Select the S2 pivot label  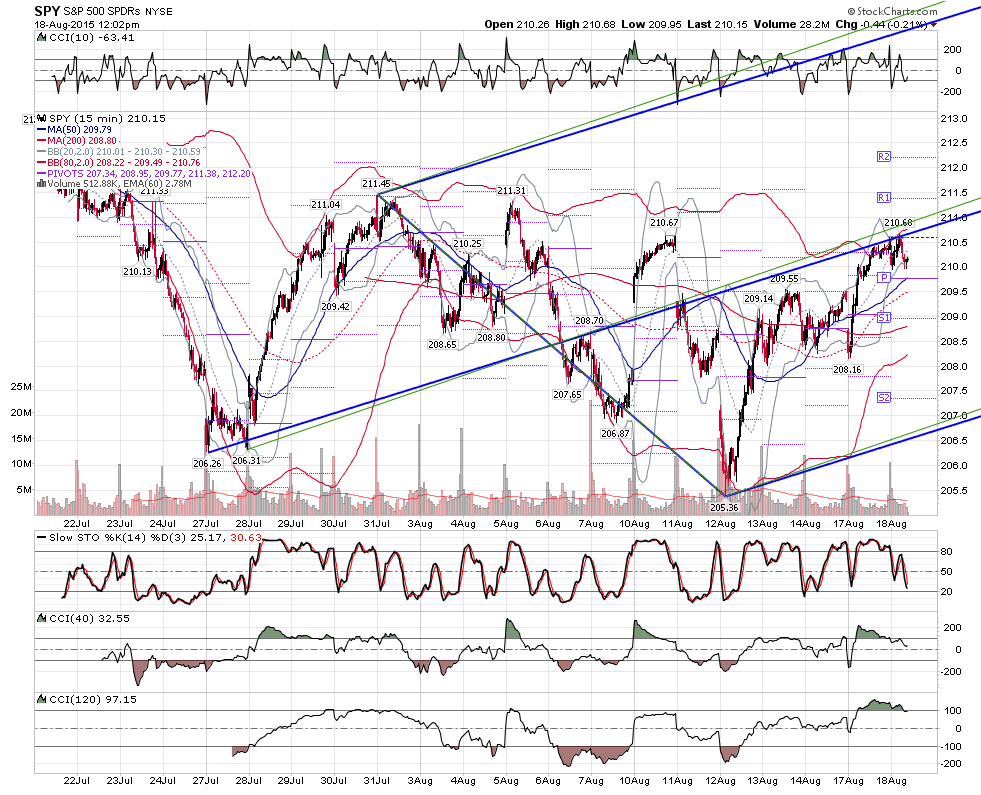[x=883, y=398]
